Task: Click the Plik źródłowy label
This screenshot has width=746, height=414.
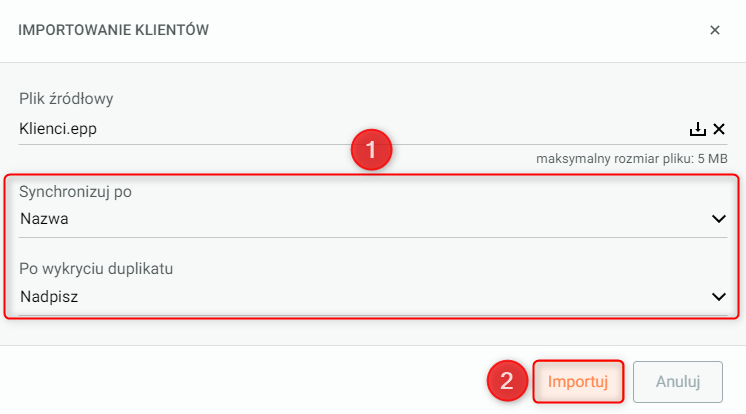Action: (68, 99)
